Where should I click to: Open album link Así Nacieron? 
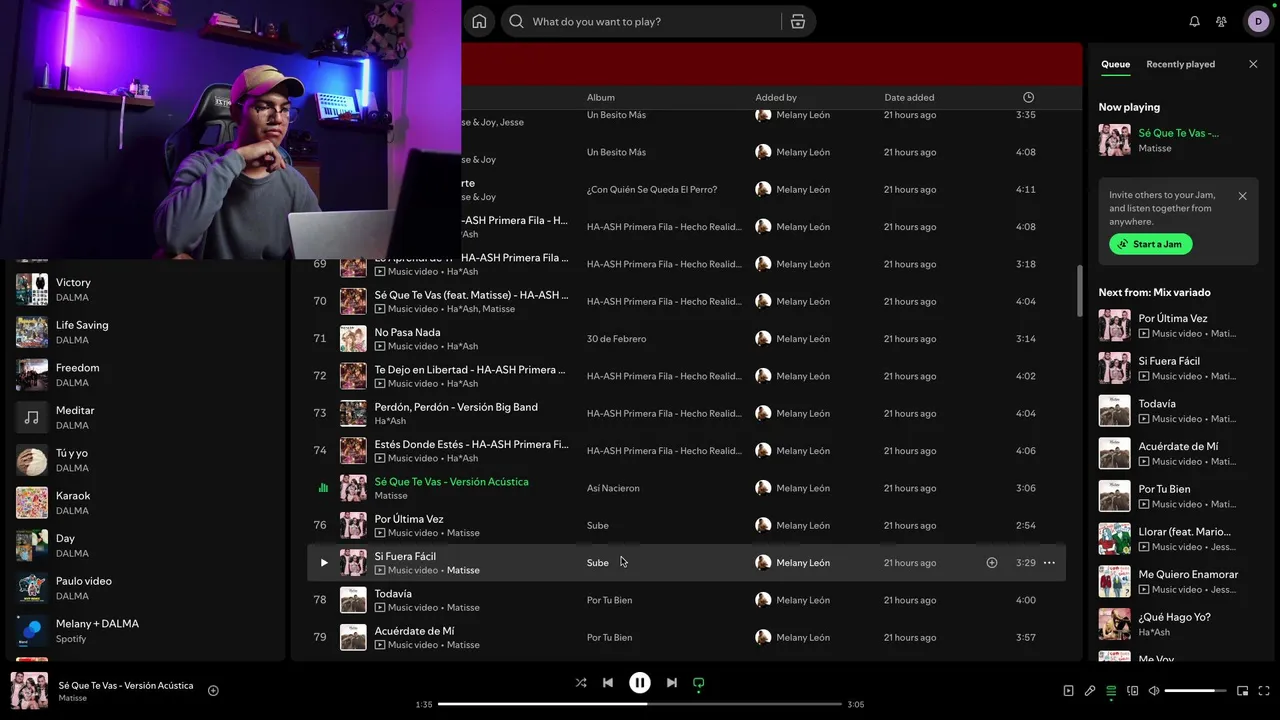(x=613, y=488)
